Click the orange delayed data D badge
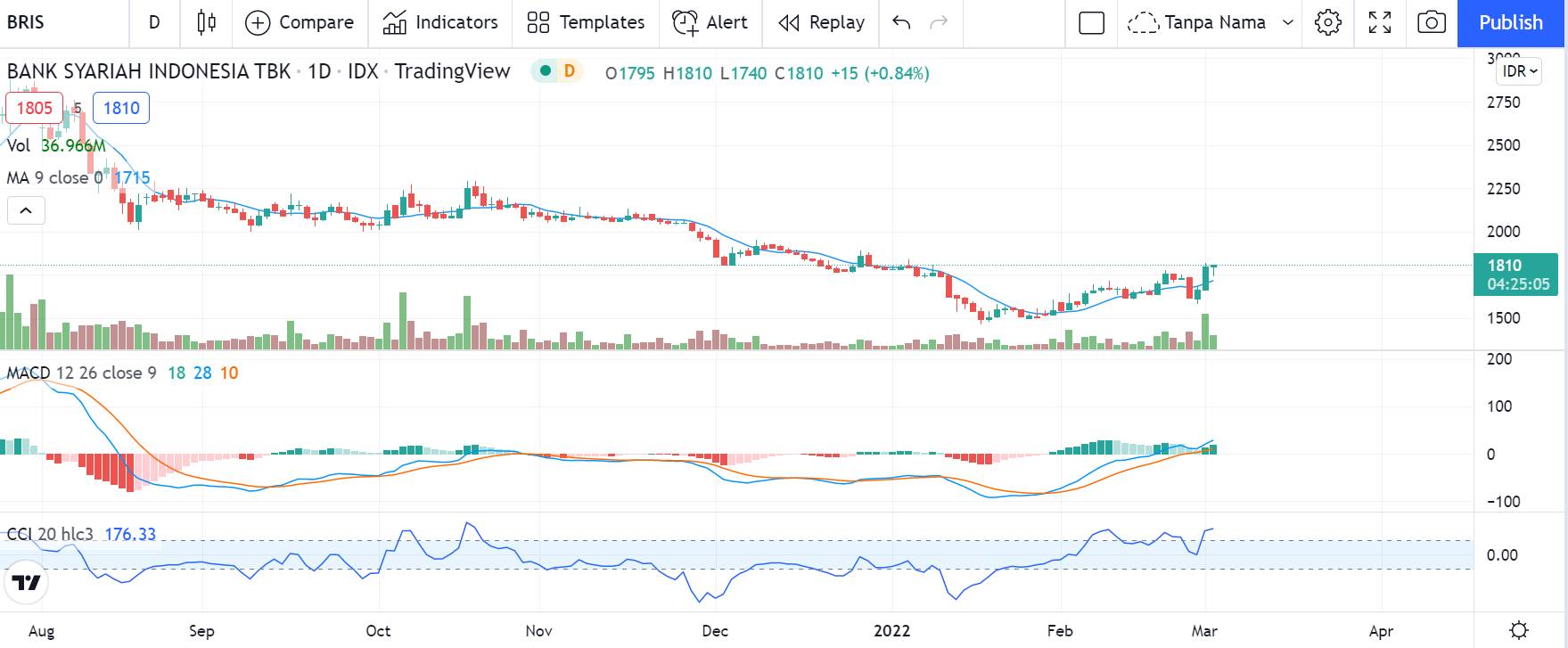The image size is (1568, 648). pyautogui.click(x=569, y=71)
